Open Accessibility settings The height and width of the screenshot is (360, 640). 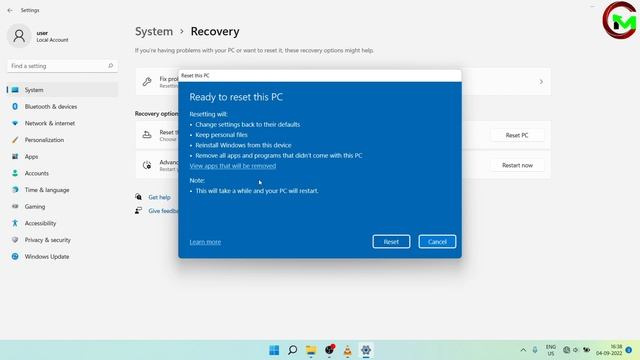click(x=62, y=223)
